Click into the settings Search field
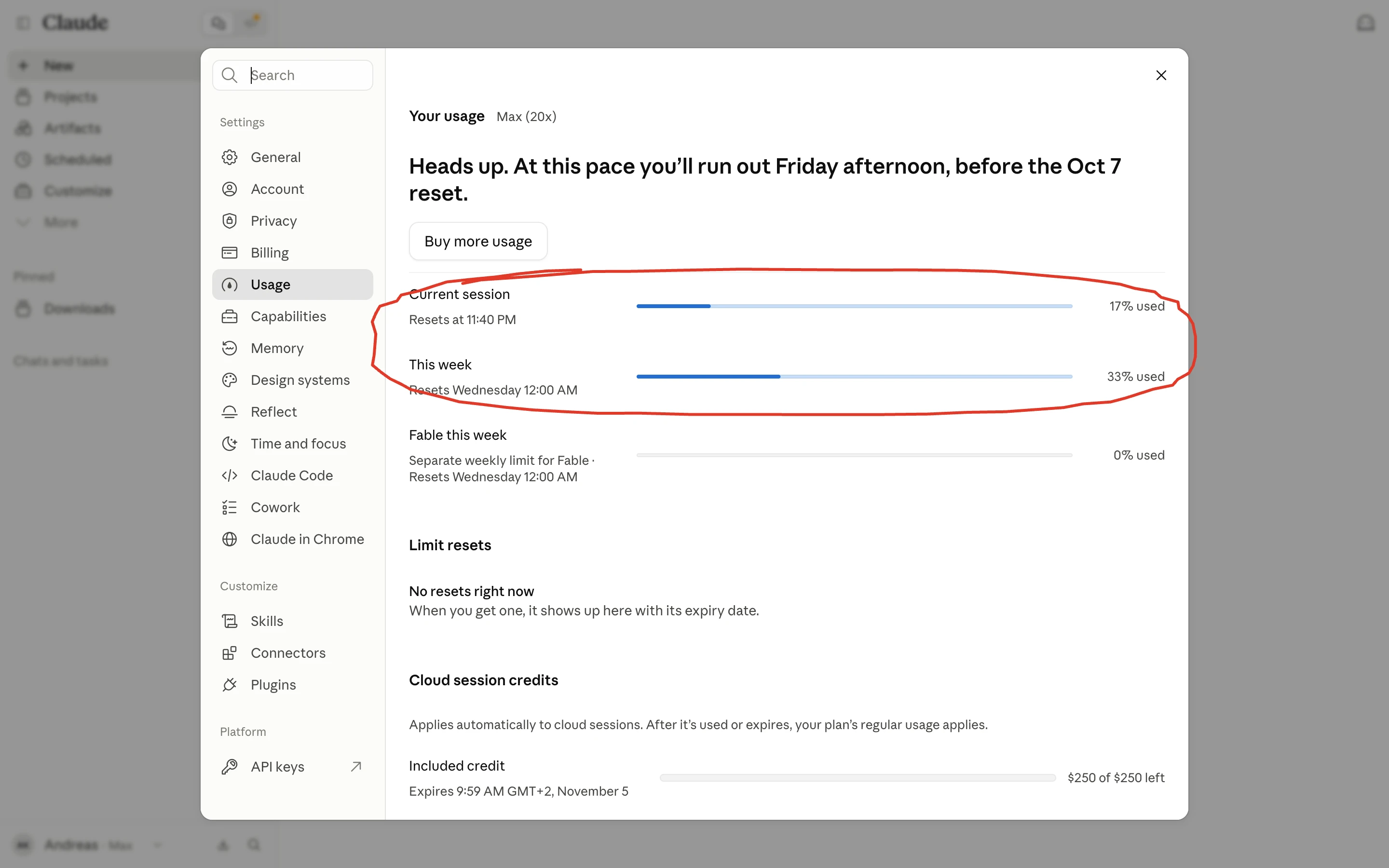Image resolution: width=1389 pixels, height=868 pixels. (x=293, y=75)
